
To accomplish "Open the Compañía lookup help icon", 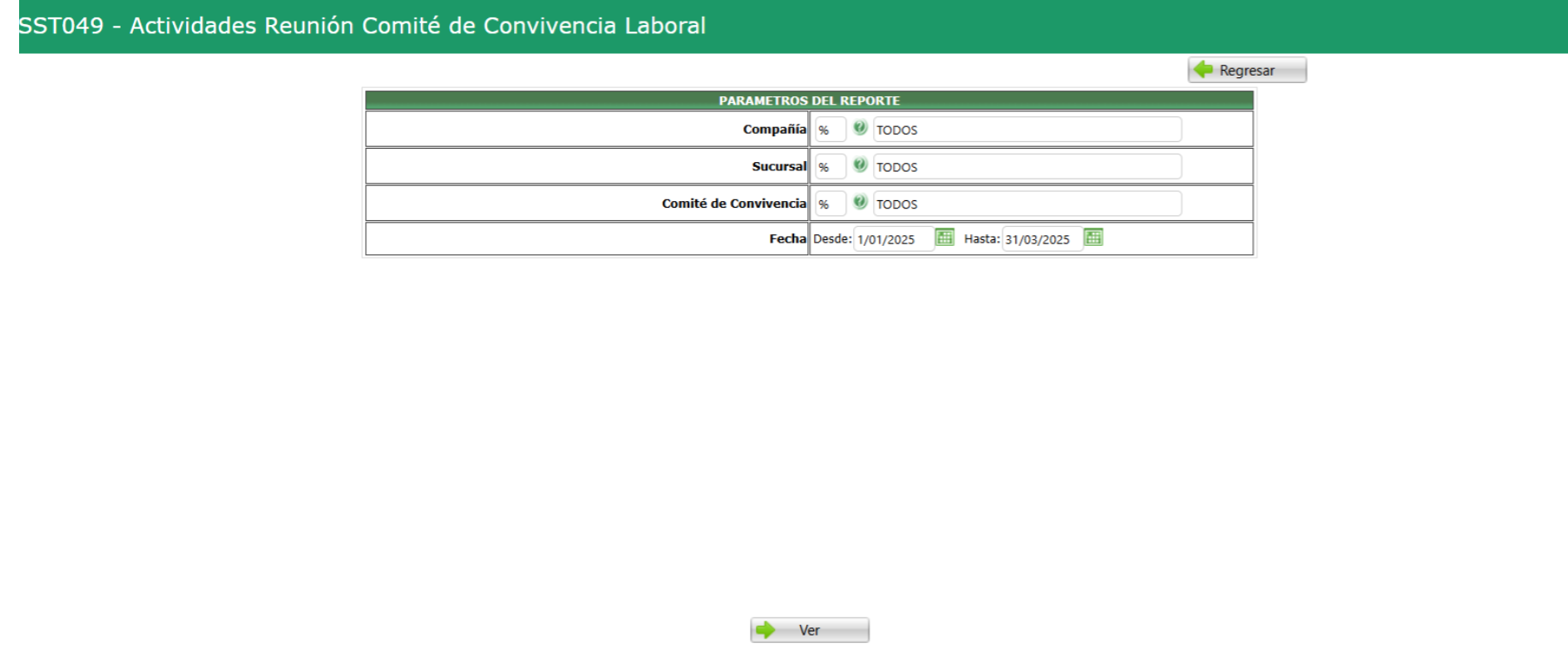I will [860, 128].
